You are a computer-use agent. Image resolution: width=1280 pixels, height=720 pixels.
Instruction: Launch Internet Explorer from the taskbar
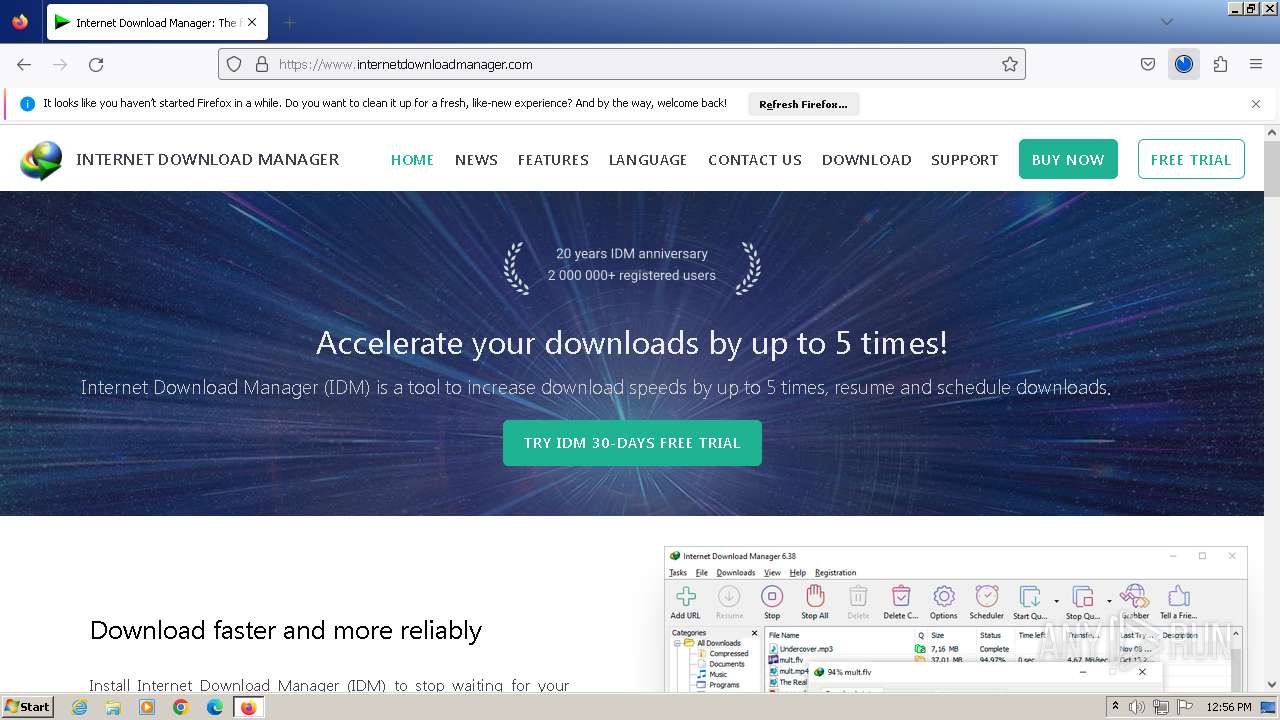[79, 707]
